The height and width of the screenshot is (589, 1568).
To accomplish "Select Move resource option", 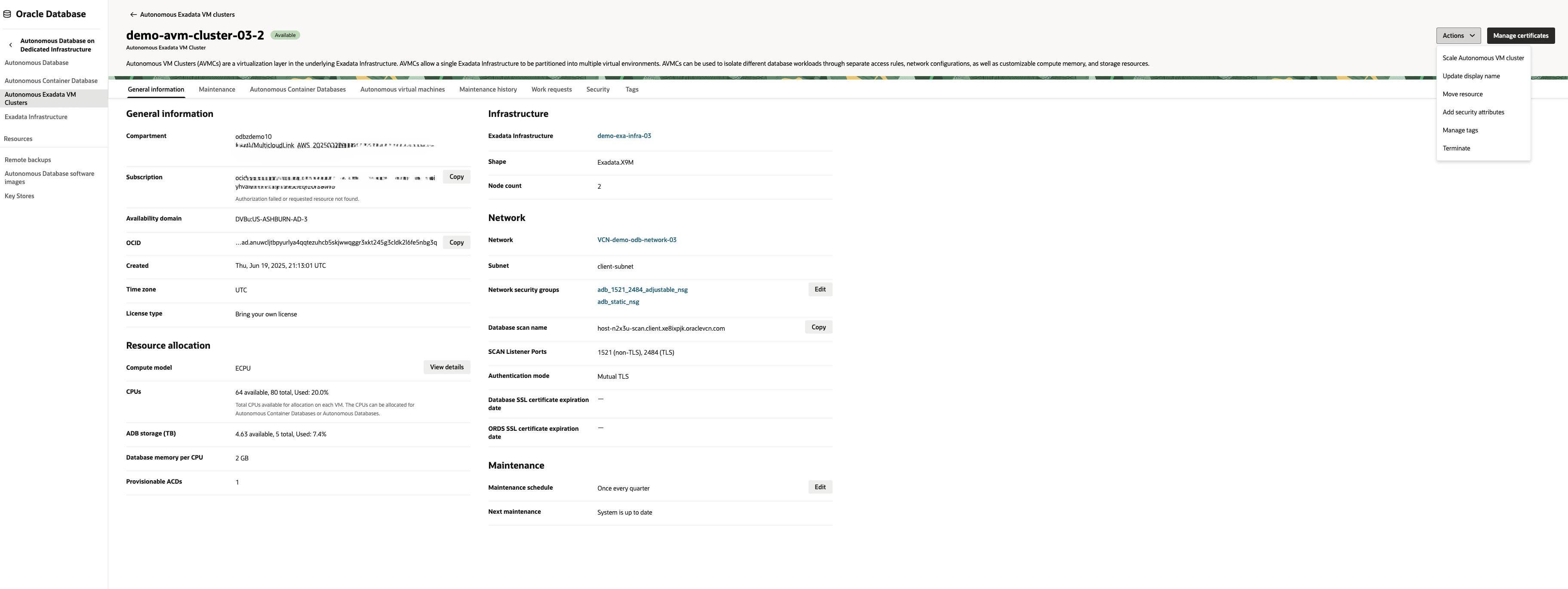I will [1463, 94].
